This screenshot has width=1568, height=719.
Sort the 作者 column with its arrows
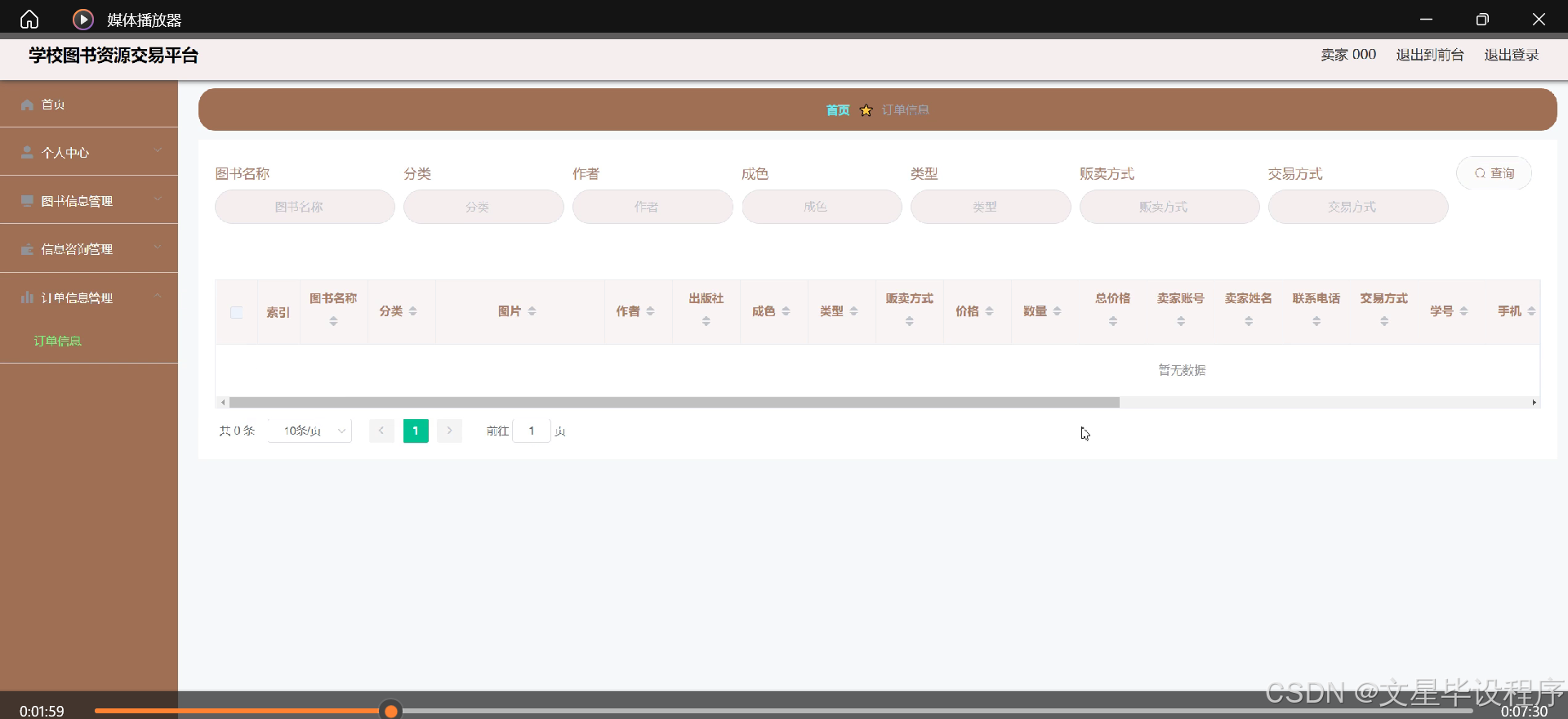tap(650, 311)
